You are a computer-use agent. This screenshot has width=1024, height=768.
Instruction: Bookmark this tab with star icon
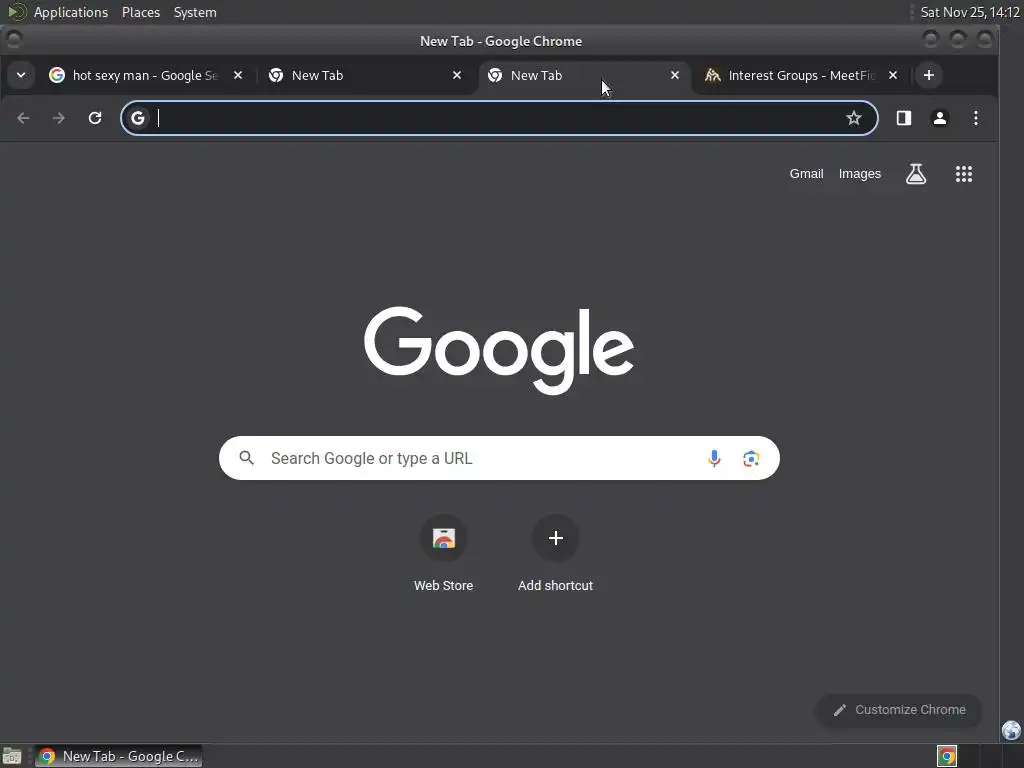click(x=854, y=118)
